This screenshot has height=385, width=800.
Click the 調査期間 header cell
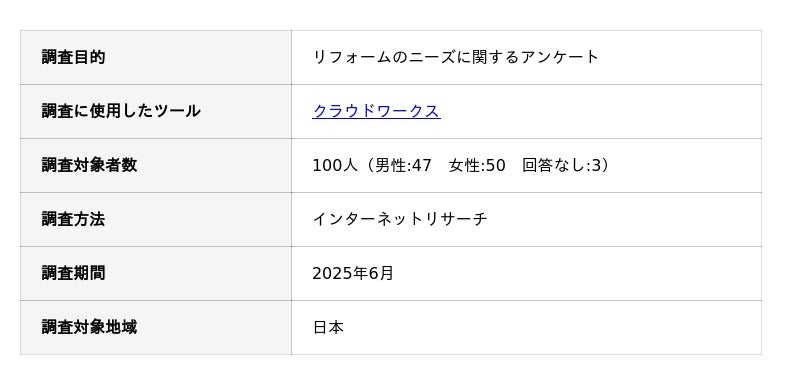click(x=156, y=273)
